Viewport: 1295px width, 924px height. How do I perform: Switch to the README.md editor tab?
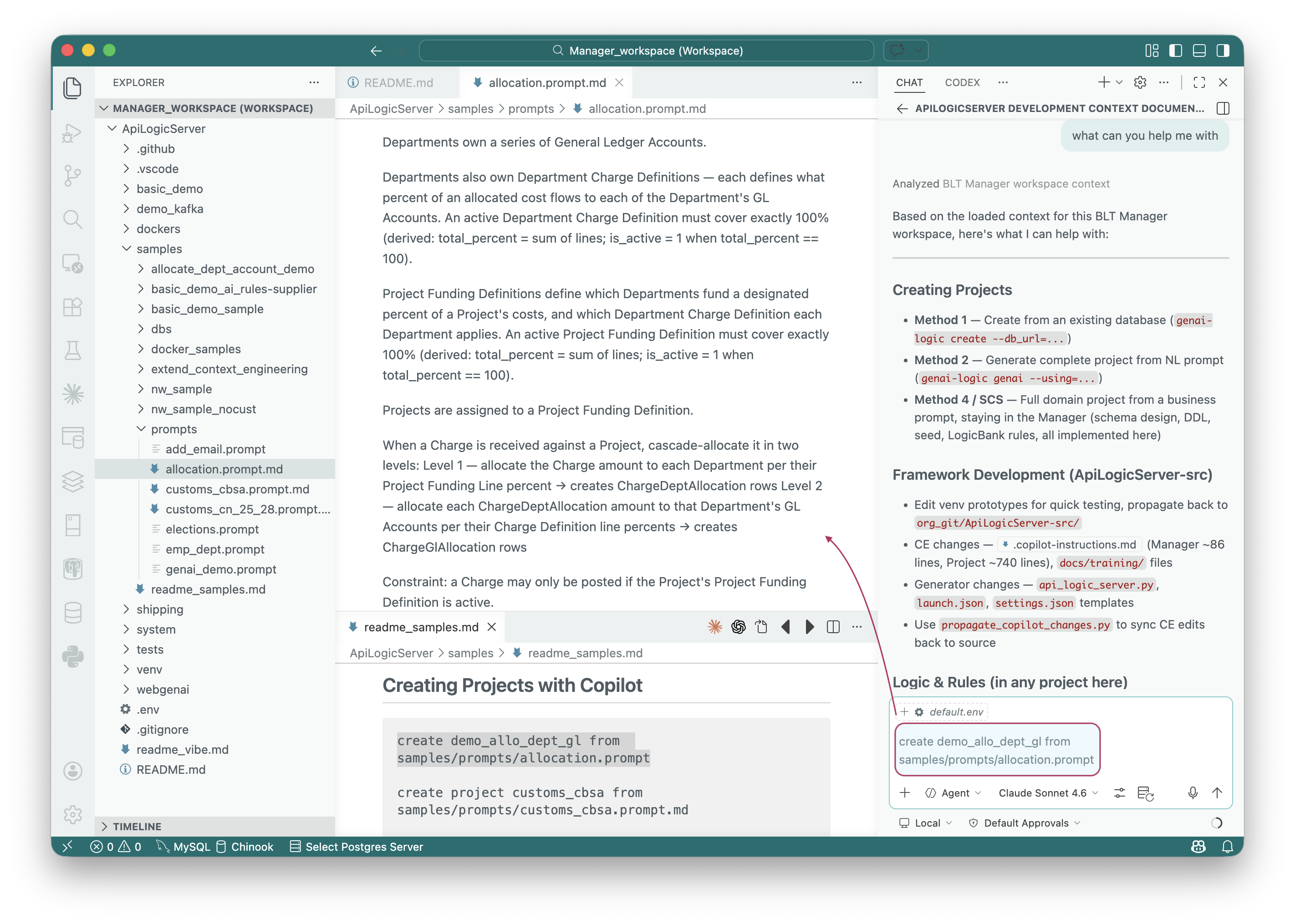398,82
